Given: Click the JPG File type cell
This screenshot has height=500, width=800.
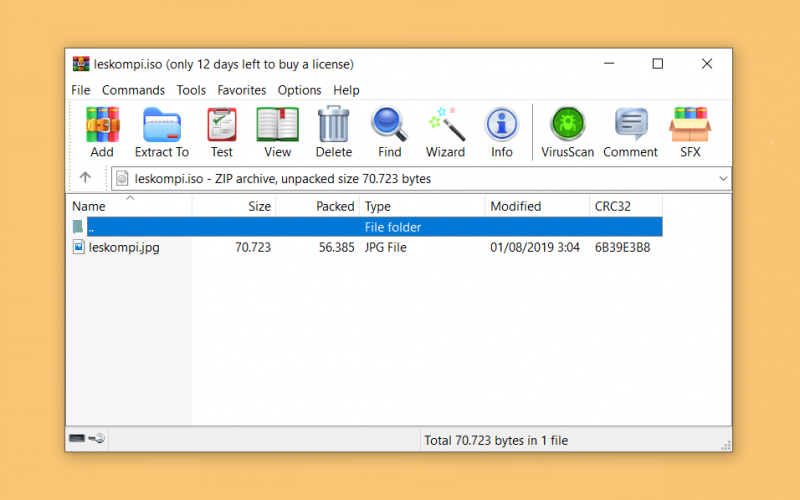Looking at the screenshot, I should pyautogui.click(x=385, y=247).
